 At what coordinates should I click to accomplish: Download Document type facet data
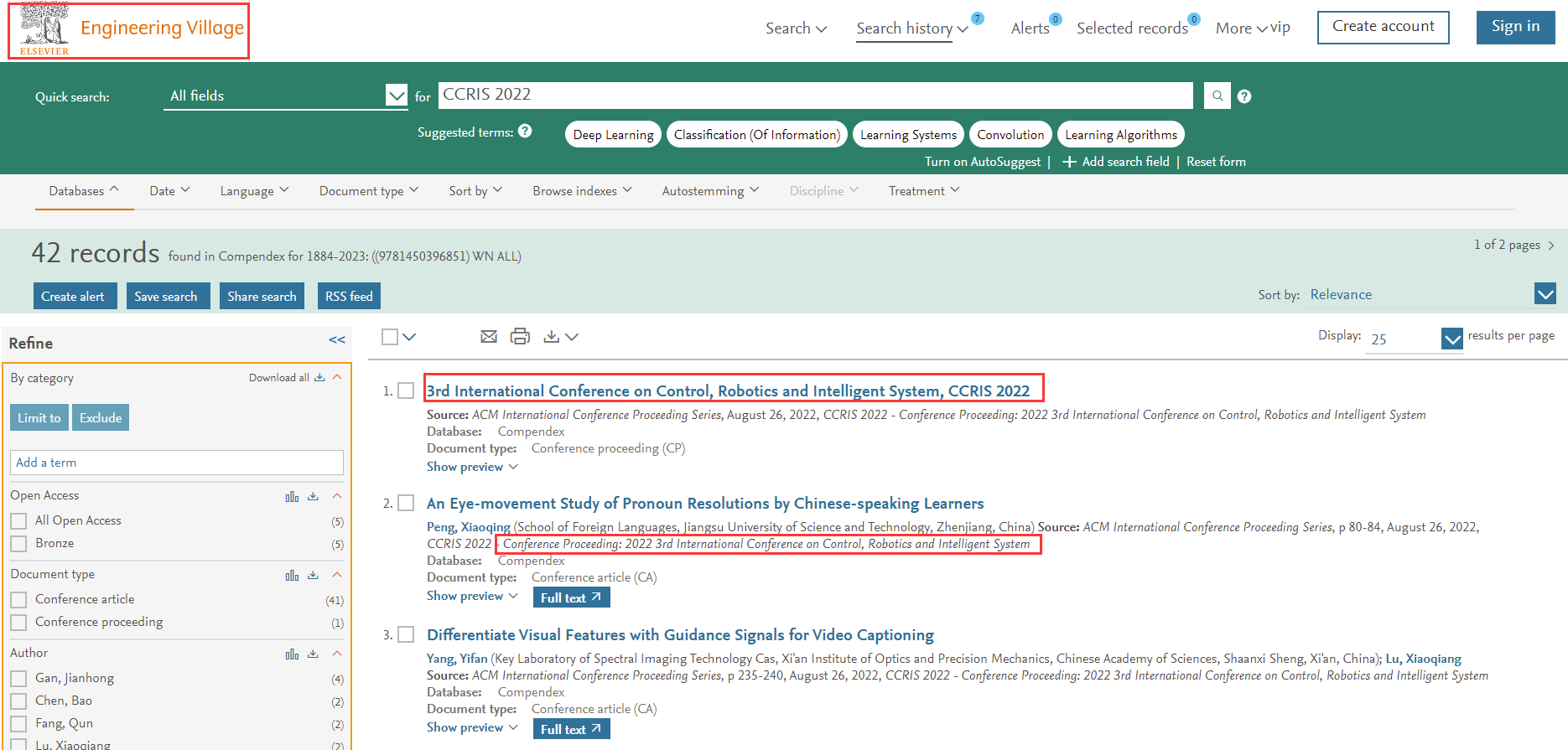pyautogui.click(x=313, y=575)
